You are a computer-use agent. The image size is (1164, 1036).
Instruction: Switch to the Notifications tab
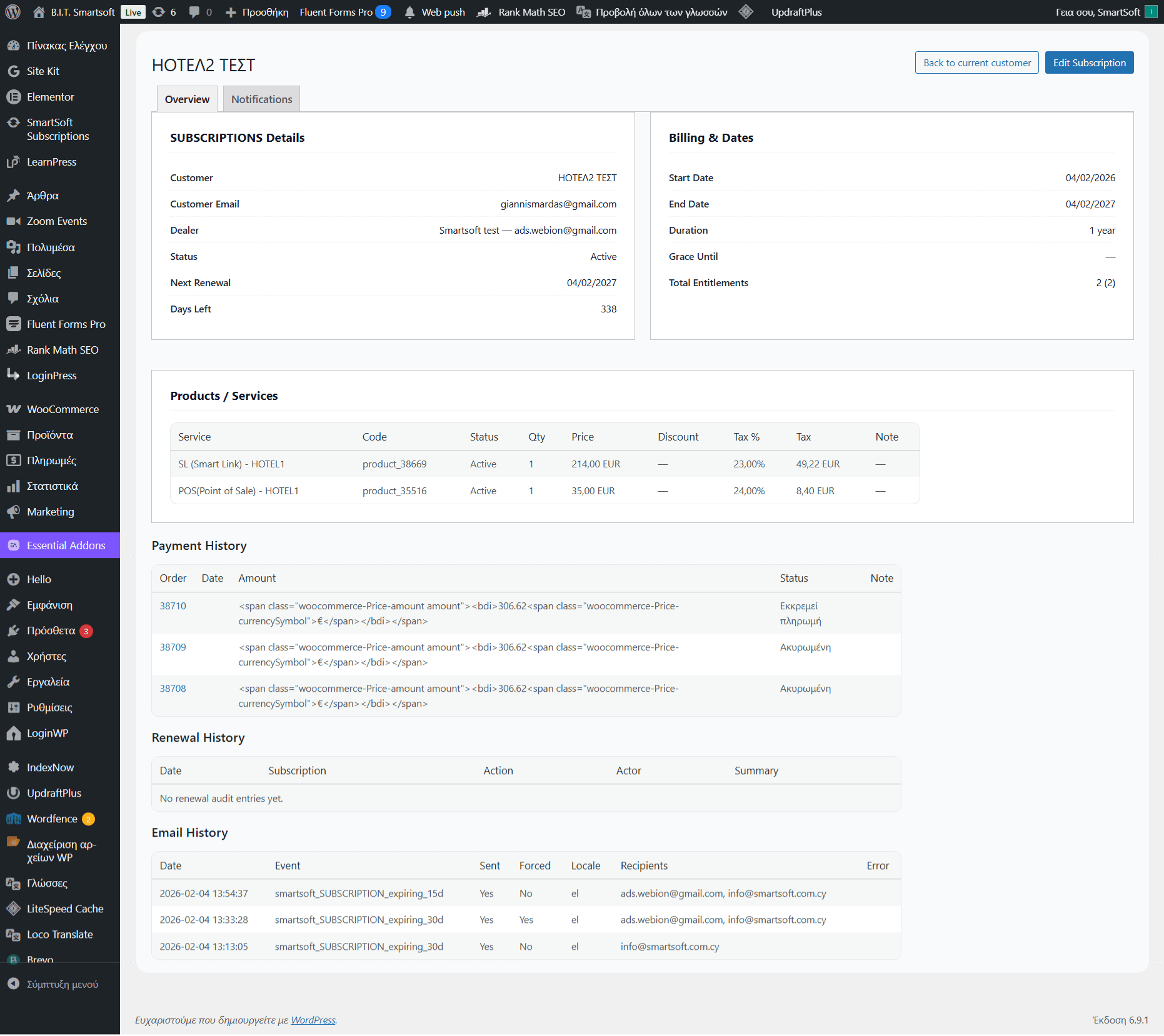[x=261, y=99]
